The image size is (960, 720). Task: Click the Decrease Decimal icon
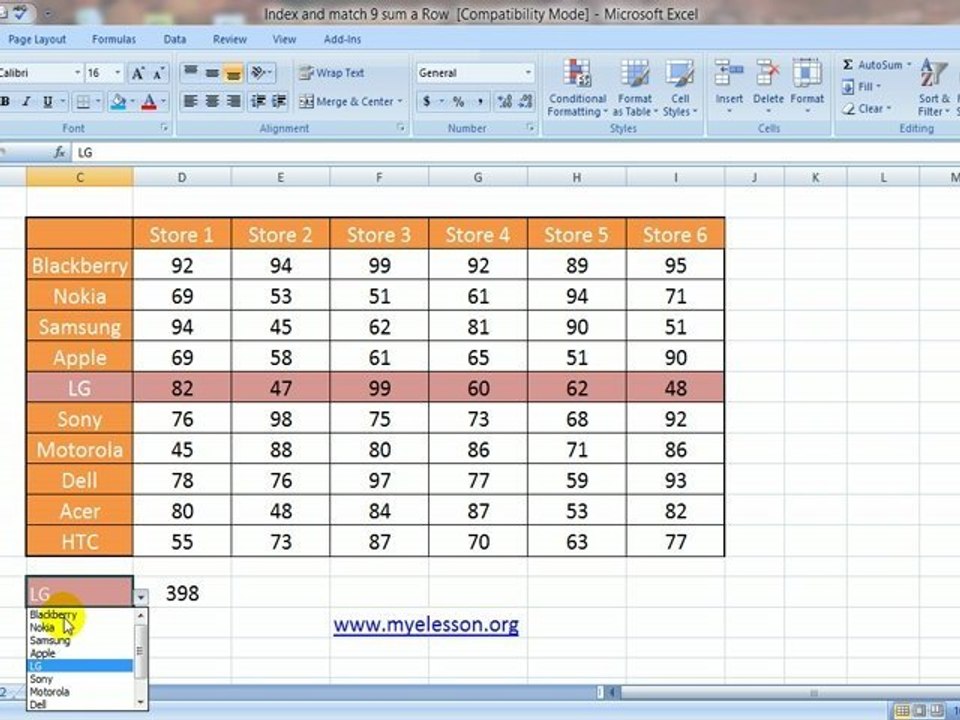click(525, 102)
